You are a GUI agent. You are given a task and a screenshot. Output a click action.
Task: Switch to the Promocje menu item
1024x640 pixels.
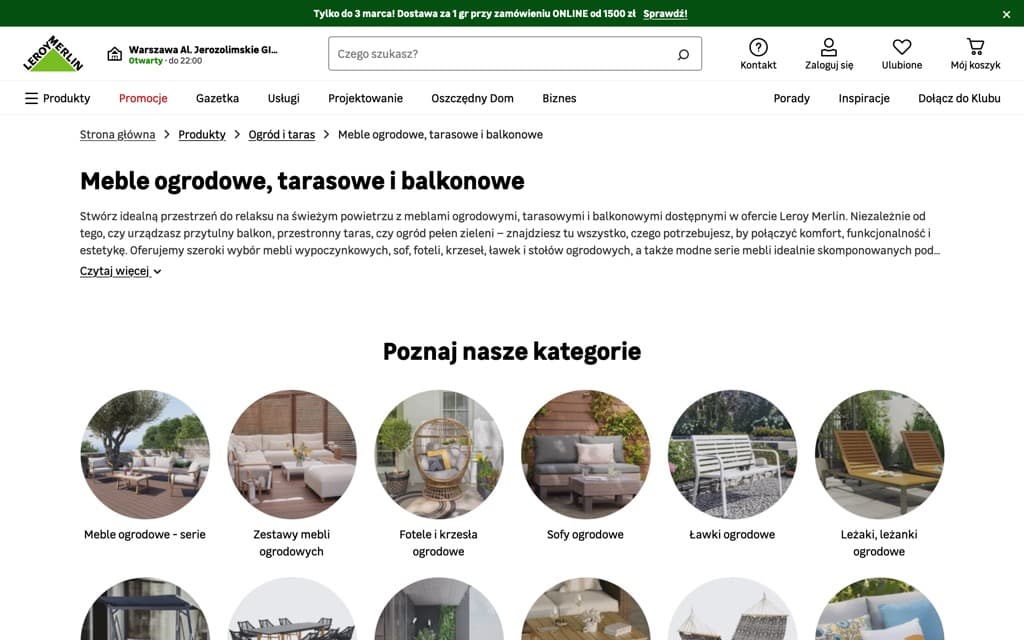[x=143, y=98]
